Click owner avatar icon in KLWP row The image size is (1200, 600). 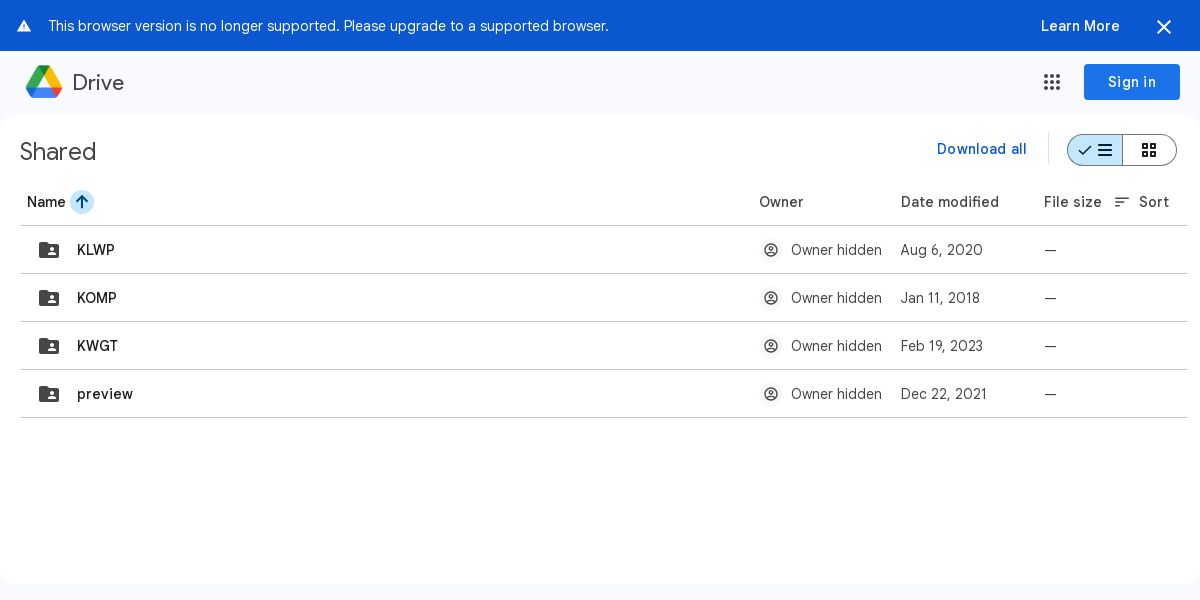pos(771,250)
